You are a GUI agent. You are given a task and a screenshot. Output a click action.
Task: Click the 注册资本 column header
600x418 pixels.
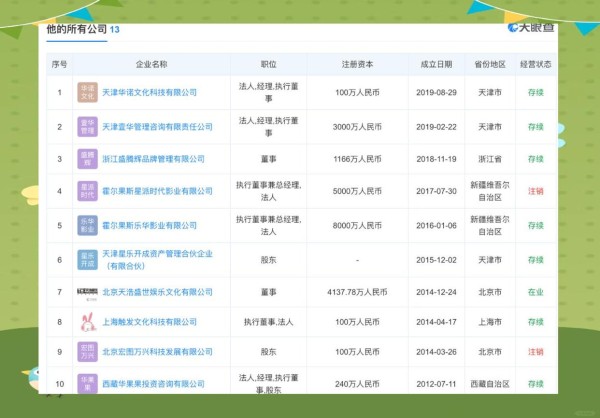357,64
